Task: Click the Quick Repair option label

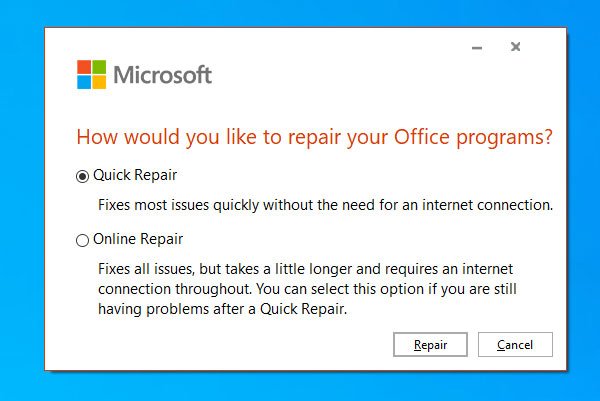Action: pyautogui.click(x=135, y=175)
